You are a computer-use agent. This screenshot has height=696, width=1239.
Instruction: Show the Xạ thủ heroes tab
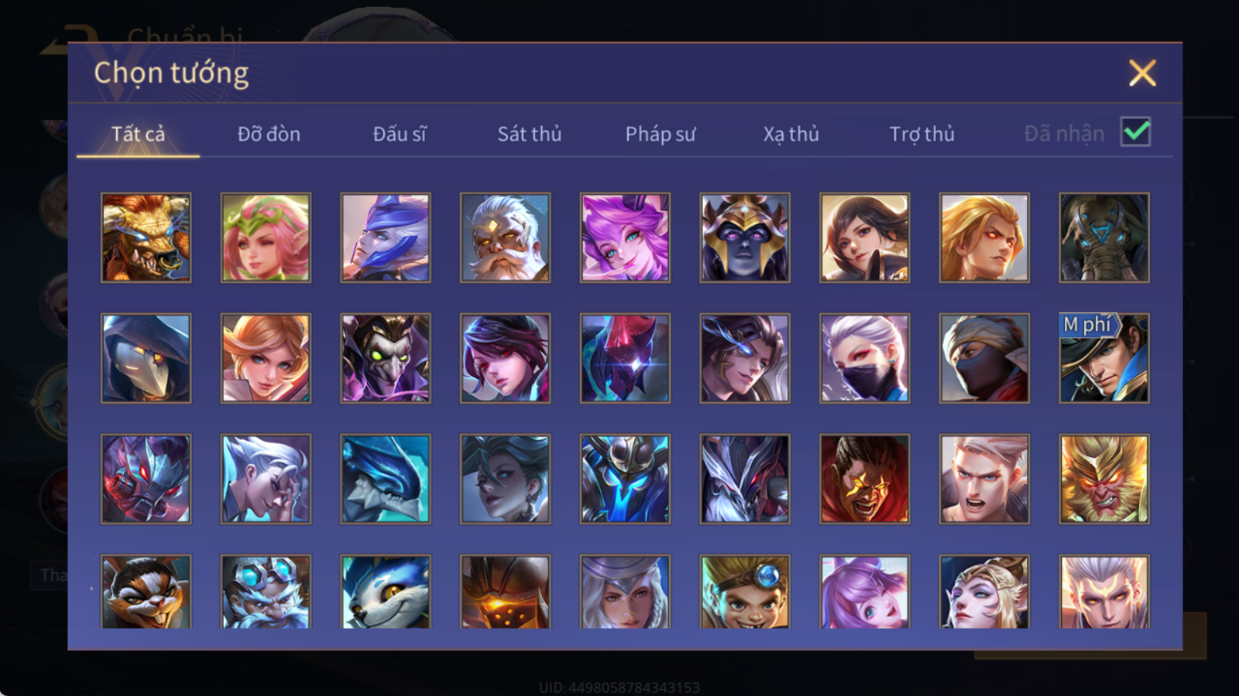click(791, 134)
